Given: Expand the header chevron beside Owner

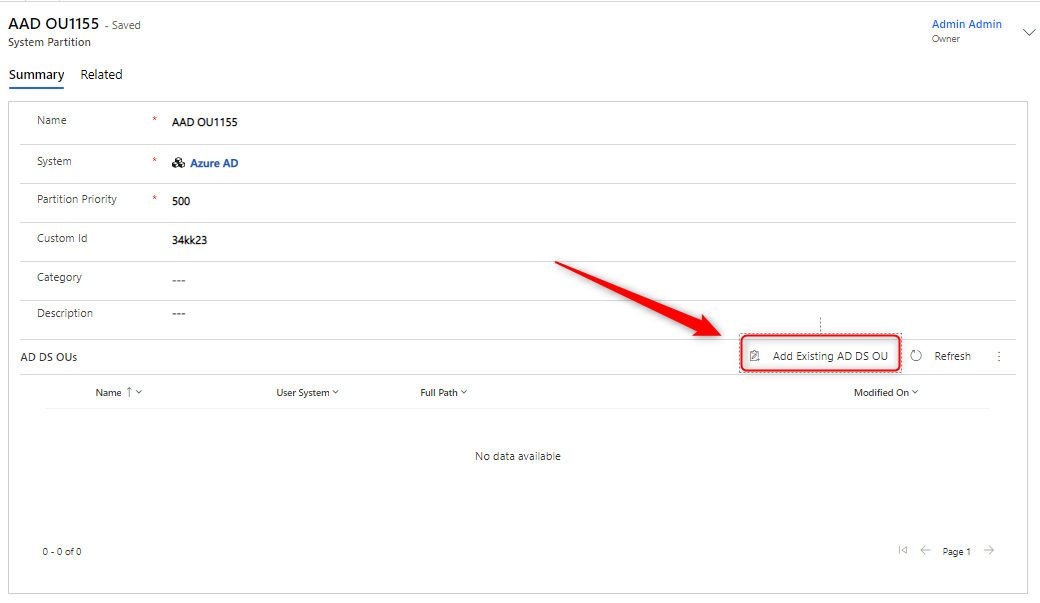Looking at the screenshot, I should pos(1029,32).
